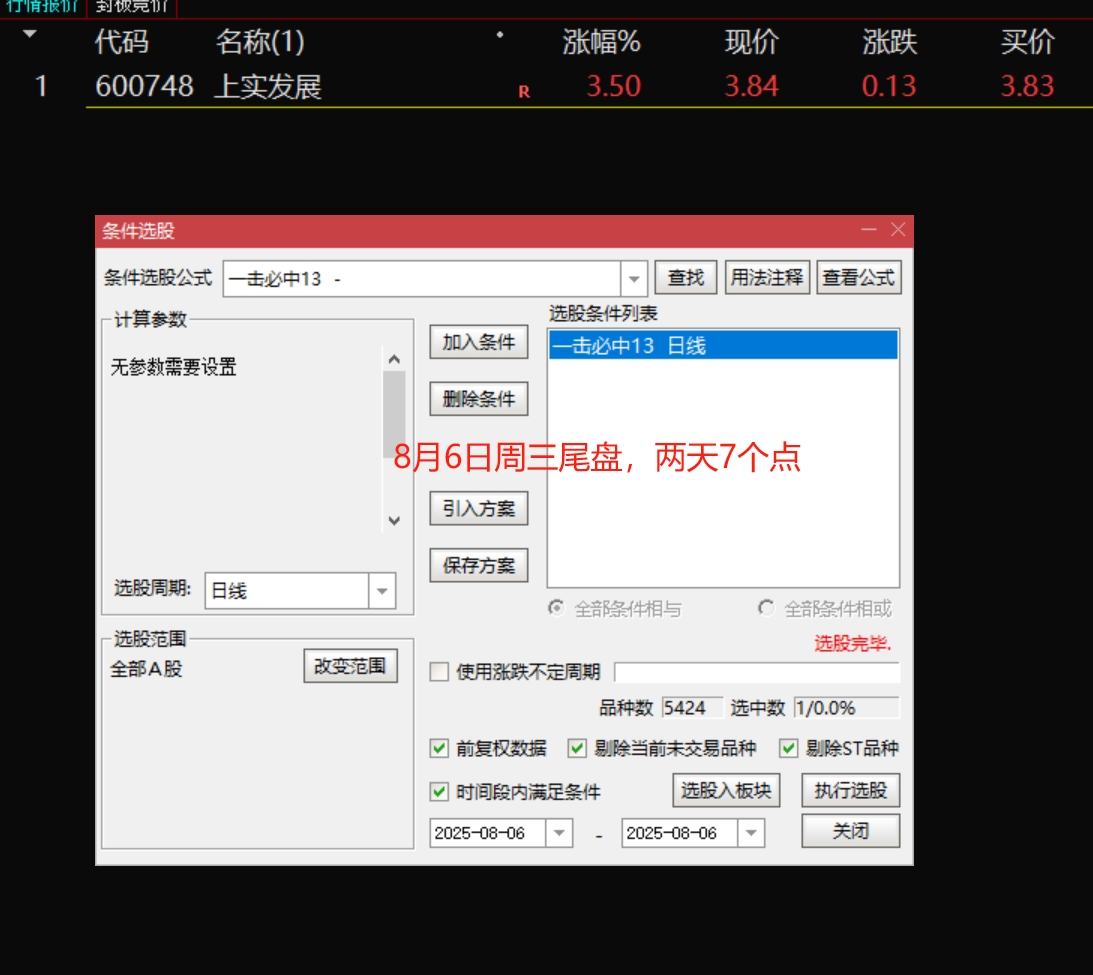Click scroll down arrow in 计算参数
Screen dimensions: 1093x975
[394, 521]
